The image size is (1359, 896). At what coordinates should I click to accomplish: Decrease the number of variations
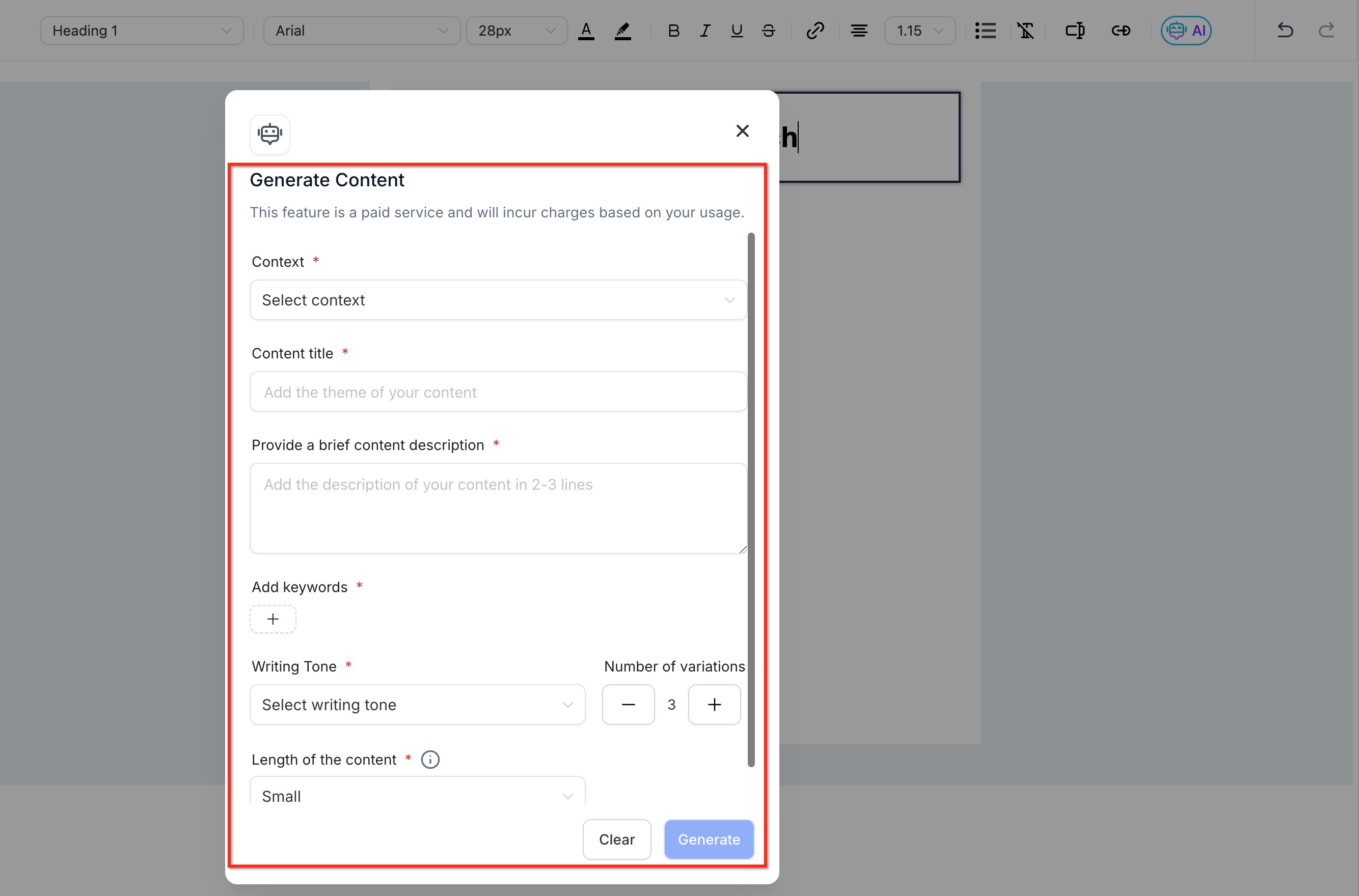628,705
